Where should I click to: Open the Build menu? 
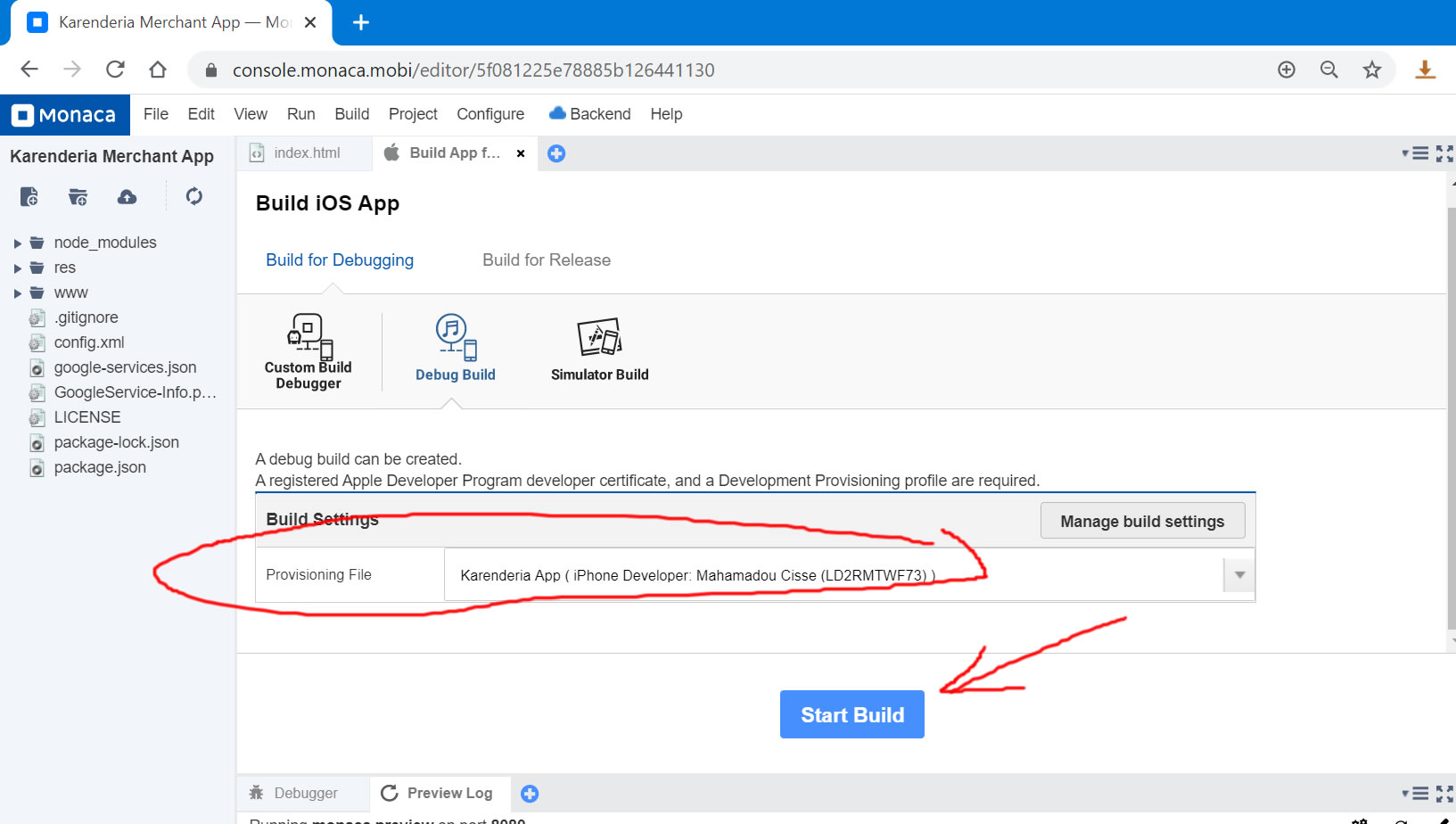pos(351,114)
